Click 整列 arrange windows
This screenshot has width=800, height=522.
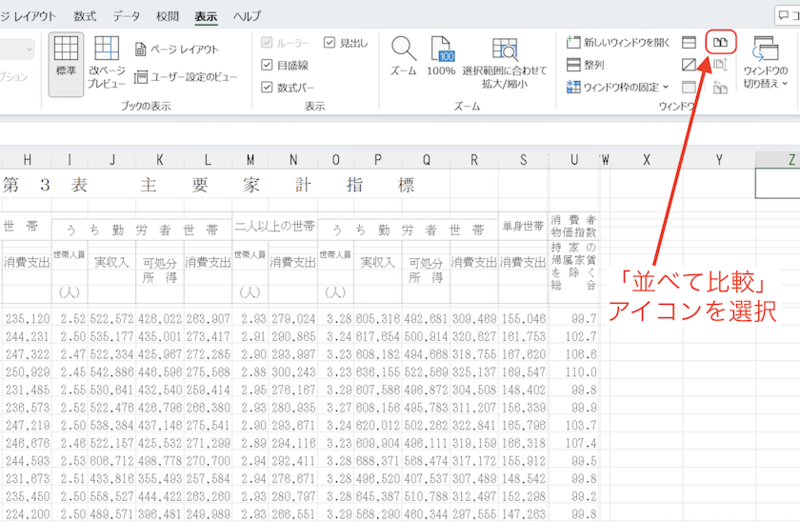pos(585,65)
